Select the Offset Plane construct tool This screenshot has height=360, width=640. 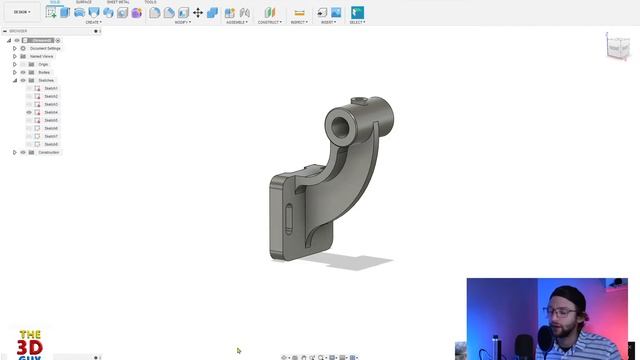pos(270,13)
